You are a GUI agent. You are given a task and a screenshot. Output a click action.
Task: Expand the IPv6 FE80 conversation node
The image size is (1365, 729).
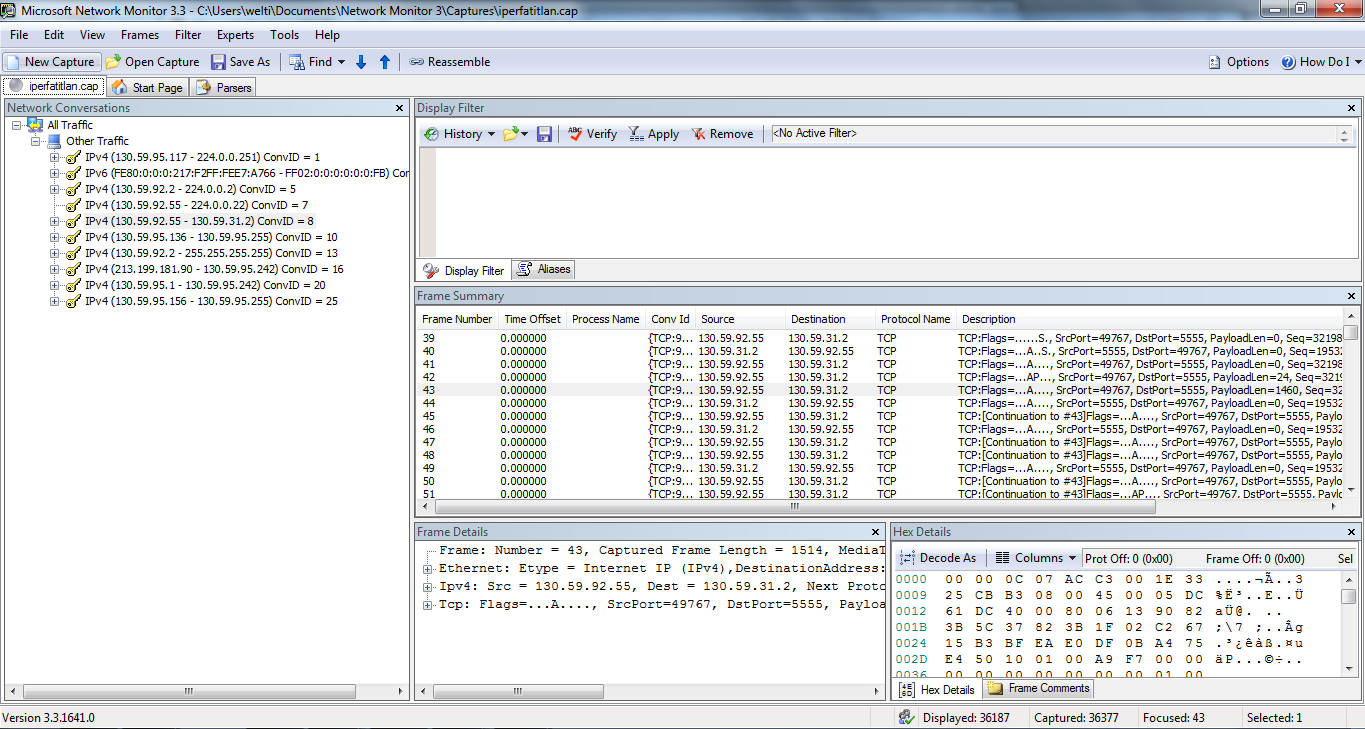[55, 173]
